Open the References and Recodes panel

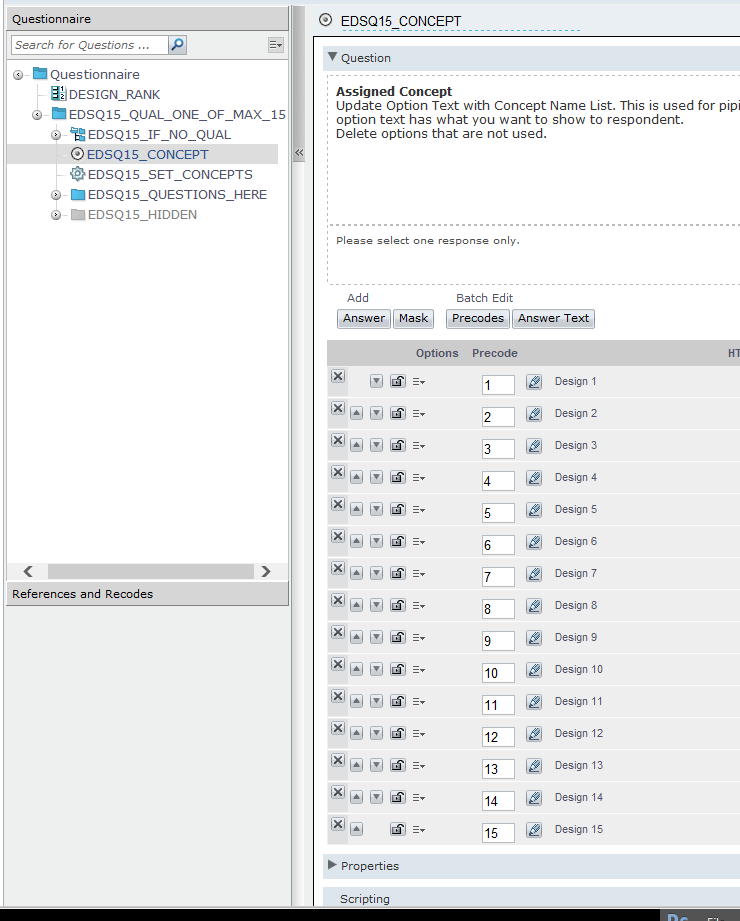147,594
